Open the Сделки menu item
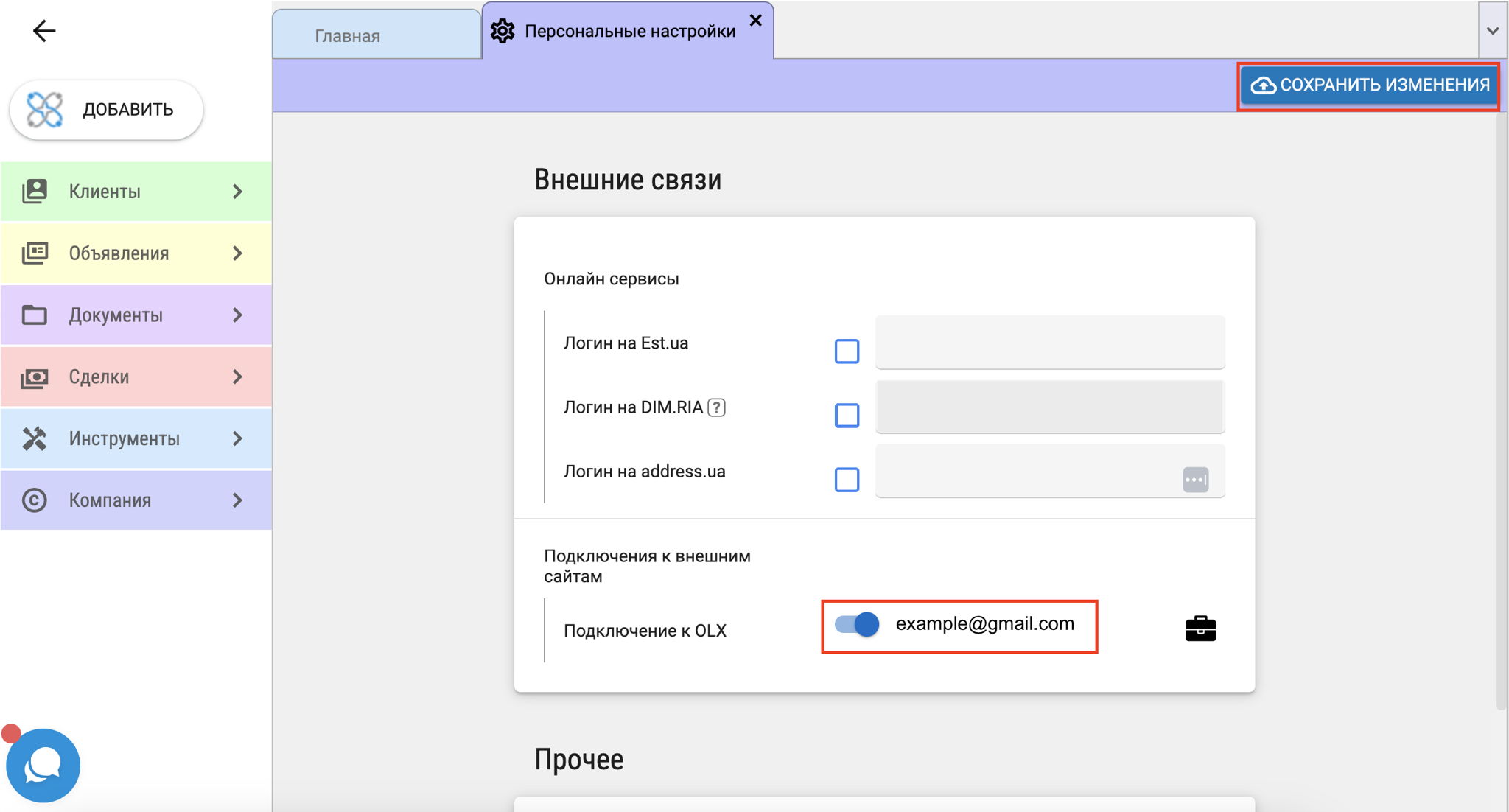 point(136,377)
